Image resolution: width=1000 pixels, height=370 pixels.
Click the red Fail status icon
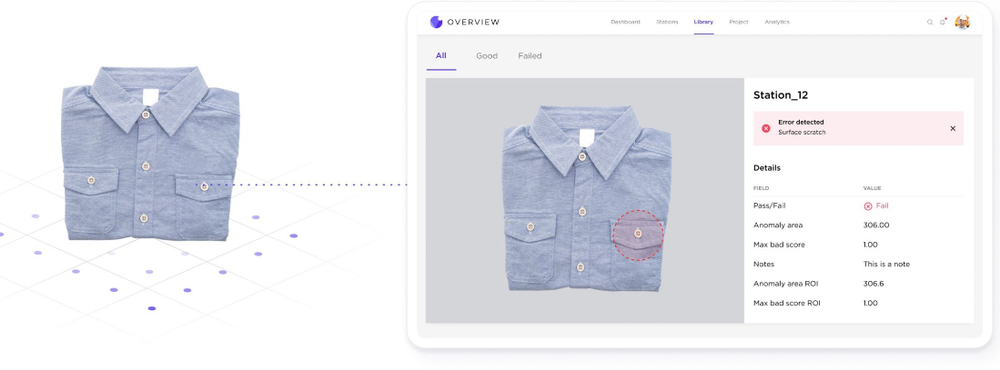[867, 206]
